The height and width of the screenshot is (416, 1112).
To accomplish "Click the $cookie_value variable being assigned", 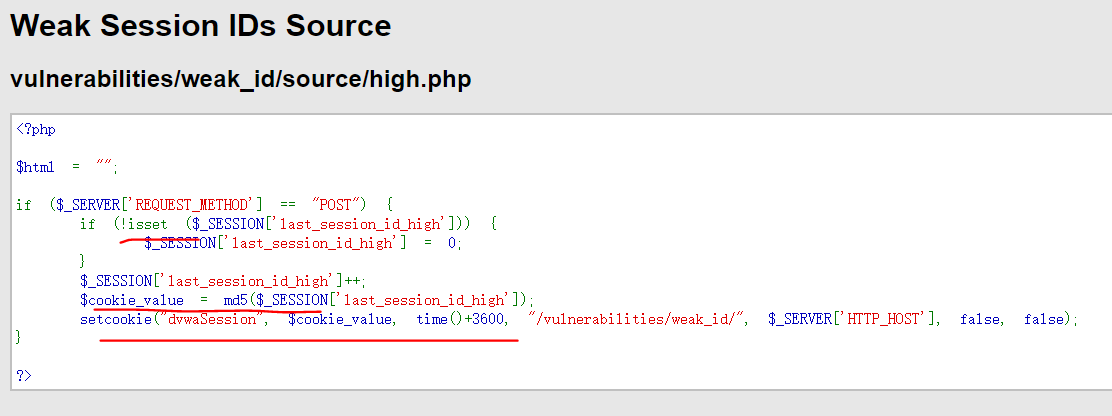I will click(x=132, y=300).
